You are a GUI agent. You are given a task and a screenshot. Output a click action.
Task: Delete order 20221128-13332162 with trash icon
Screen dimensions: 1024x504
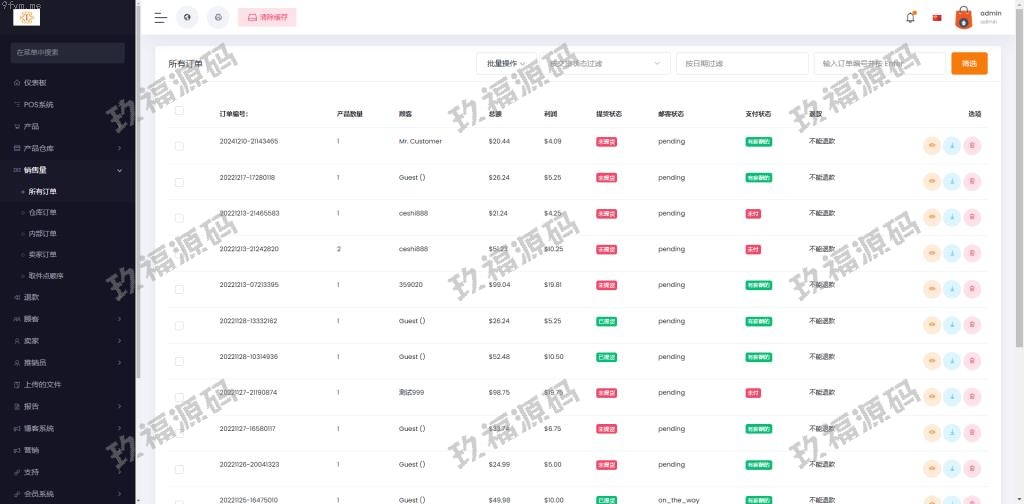tap(972, 325)
